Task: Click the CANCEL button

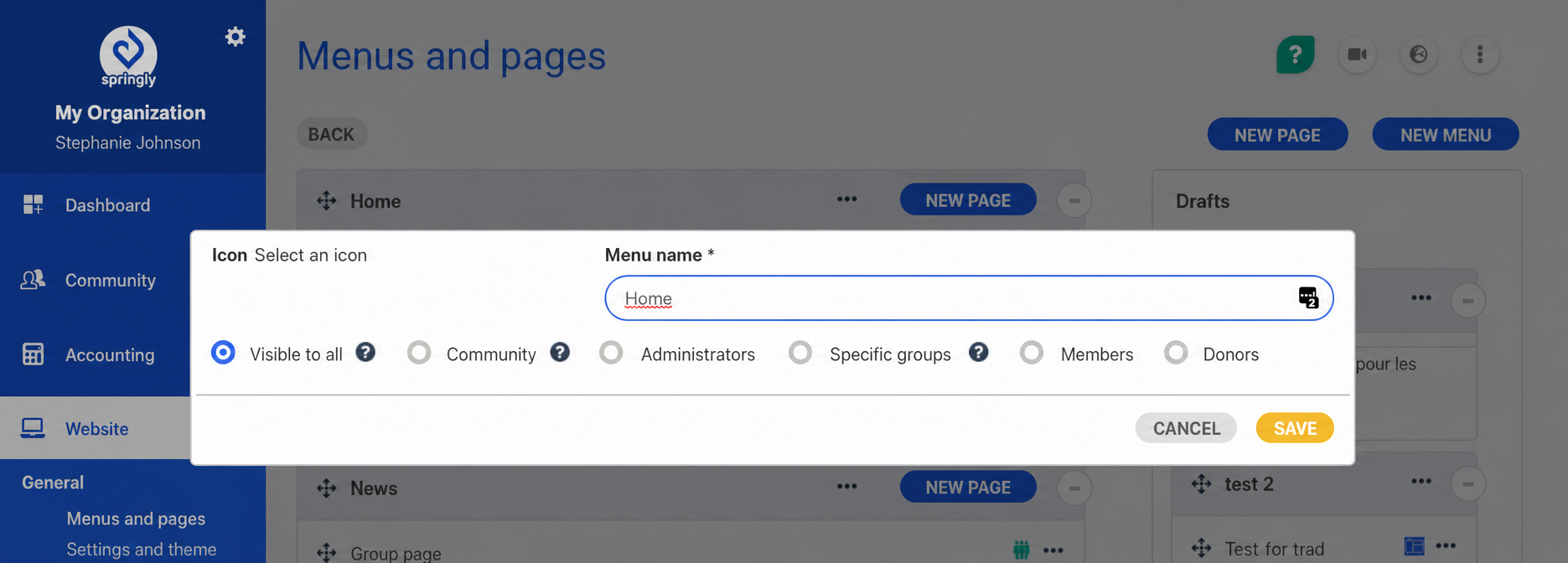Action: [x=1186, y=428]
